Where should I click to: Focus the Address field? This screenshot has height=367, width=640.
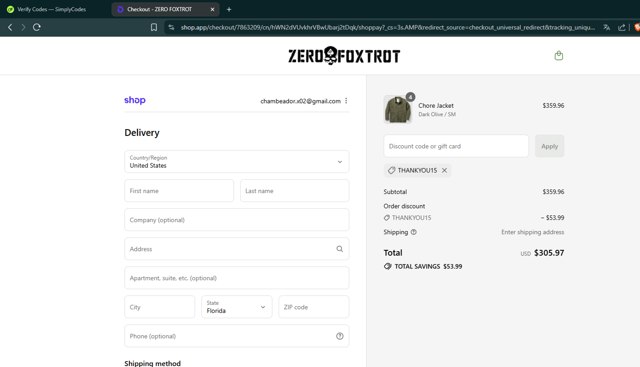(237, 249)
